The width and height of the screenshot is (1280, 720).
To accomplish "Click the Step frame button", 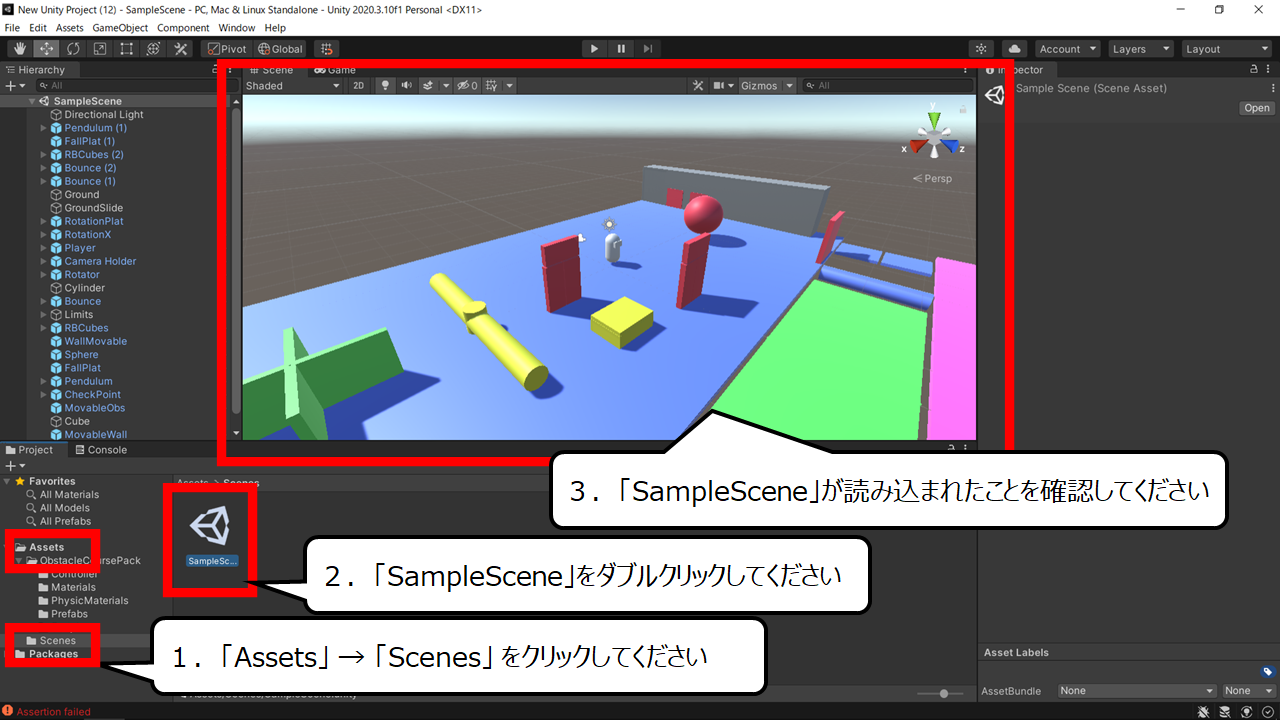I will point(648,48).
